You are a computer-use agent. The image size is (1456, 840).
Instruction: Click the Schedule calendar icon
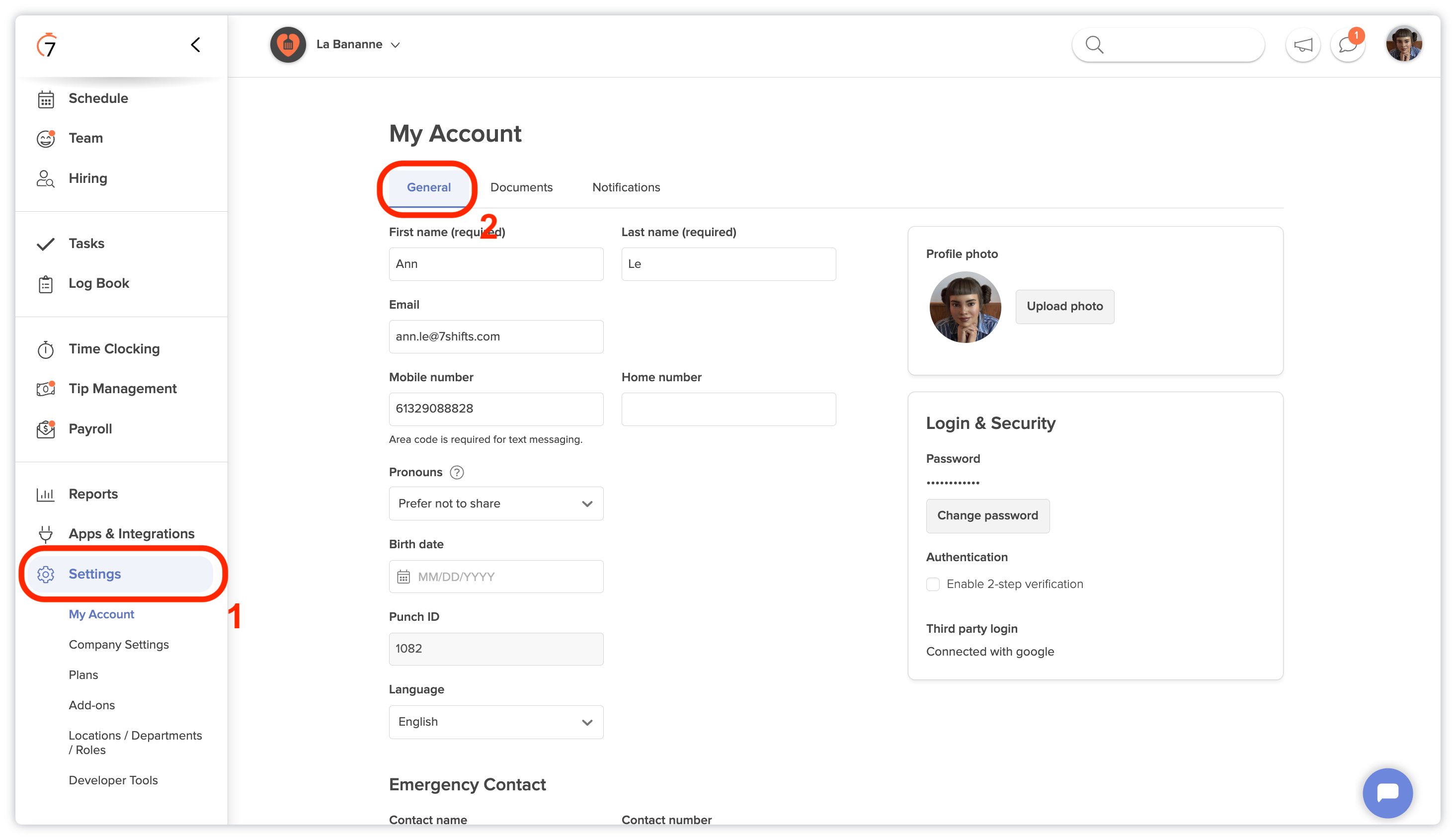coord(46,99)
